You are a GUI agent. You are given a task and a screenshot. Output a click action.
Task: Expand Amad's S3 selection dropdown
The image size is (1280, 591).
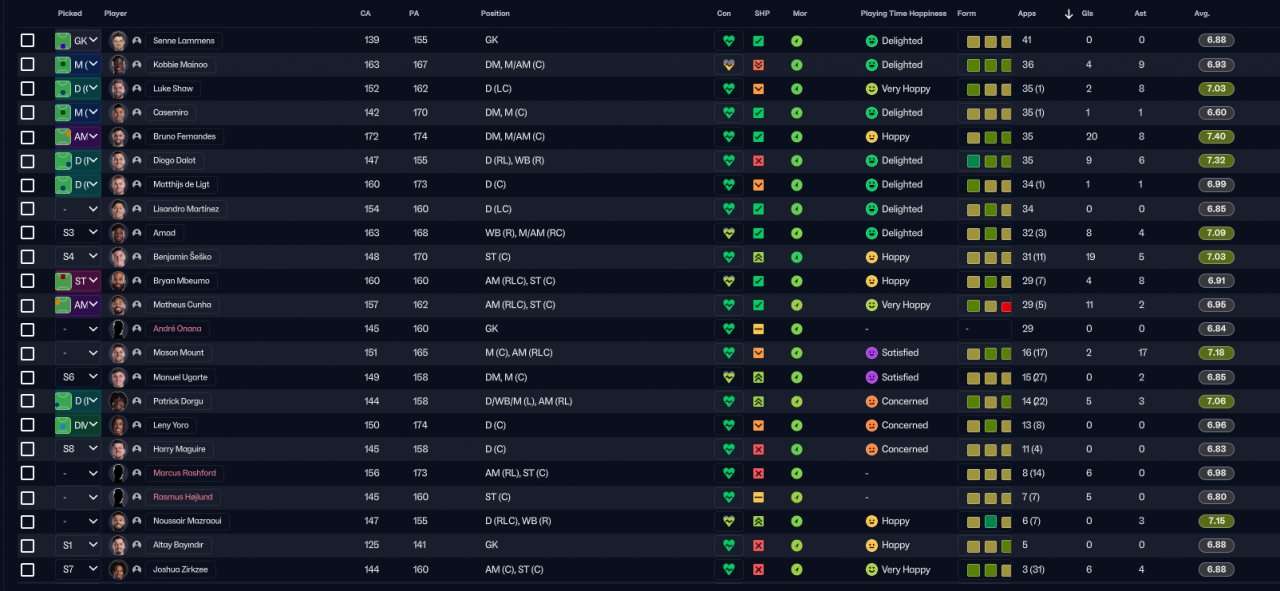coord(78,233)
